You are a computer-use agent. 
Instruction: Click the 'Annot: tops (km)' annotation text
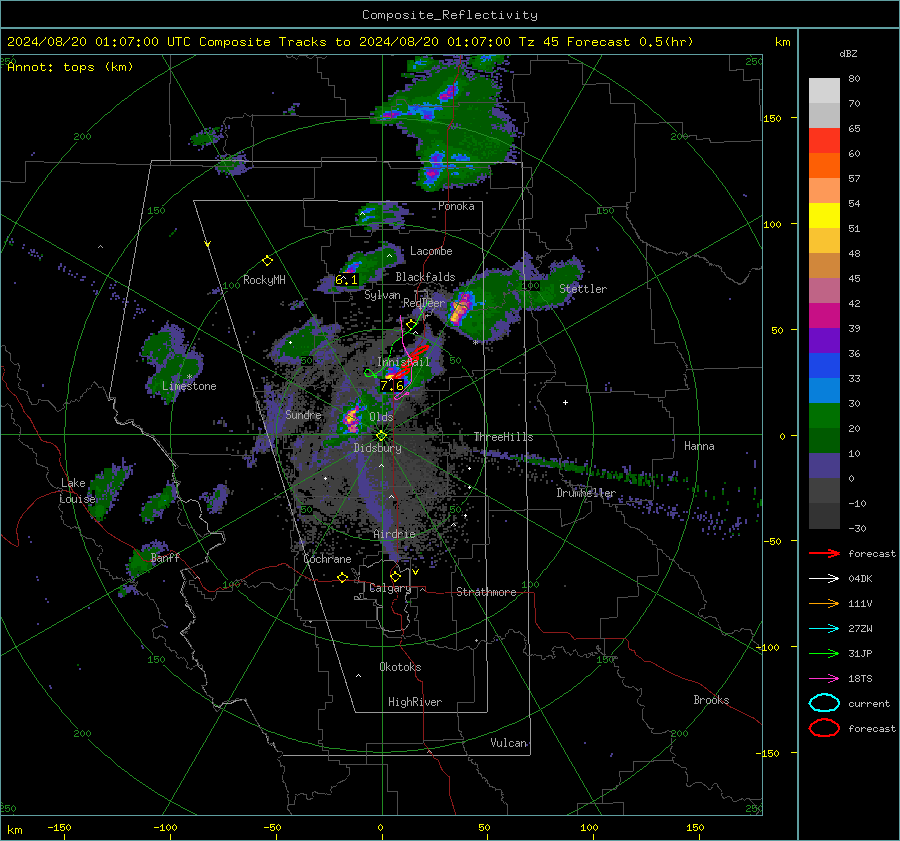(x=70, y=67)
